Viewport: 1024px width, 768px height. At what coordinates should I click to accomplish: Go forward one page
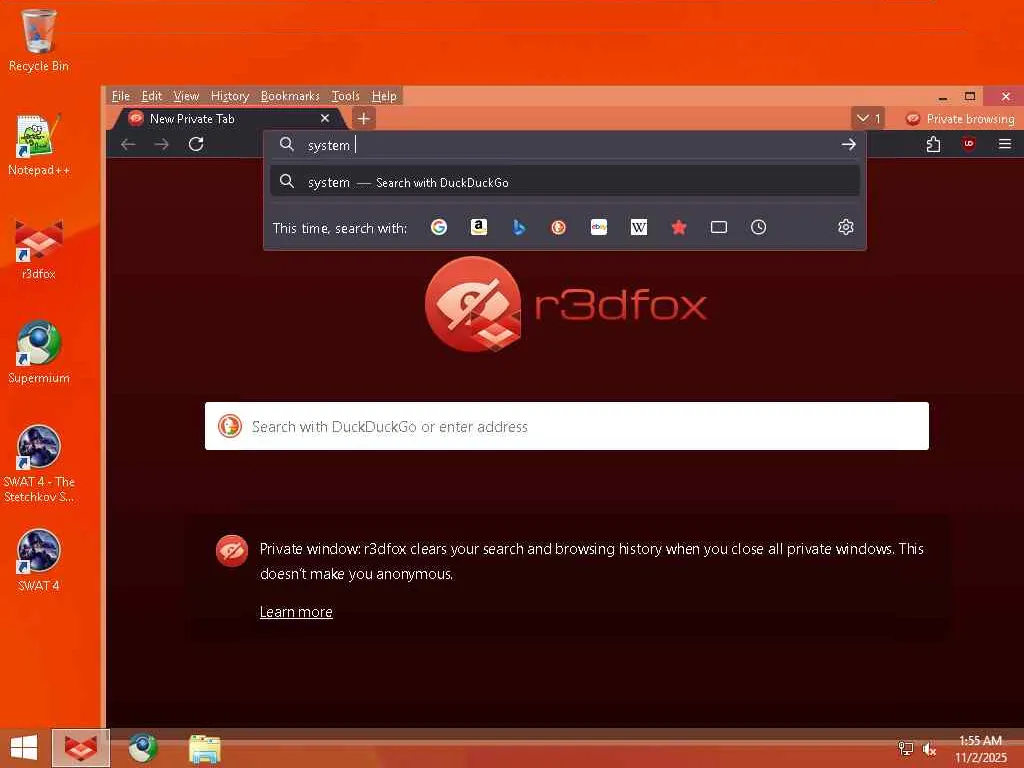coord(162,144)
